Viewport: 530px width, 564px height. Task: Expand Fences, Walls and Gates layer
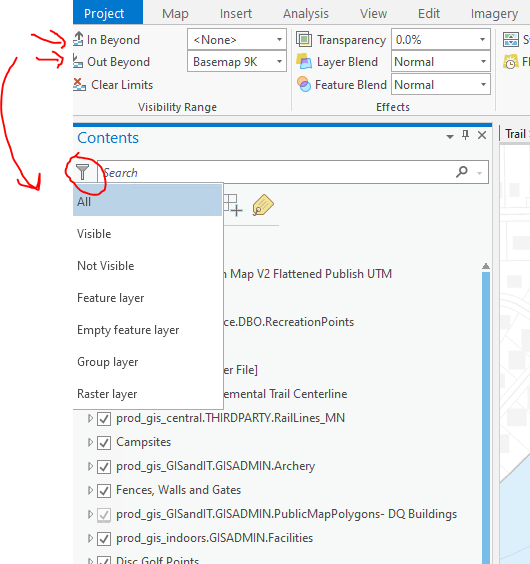tap(90, 490)
